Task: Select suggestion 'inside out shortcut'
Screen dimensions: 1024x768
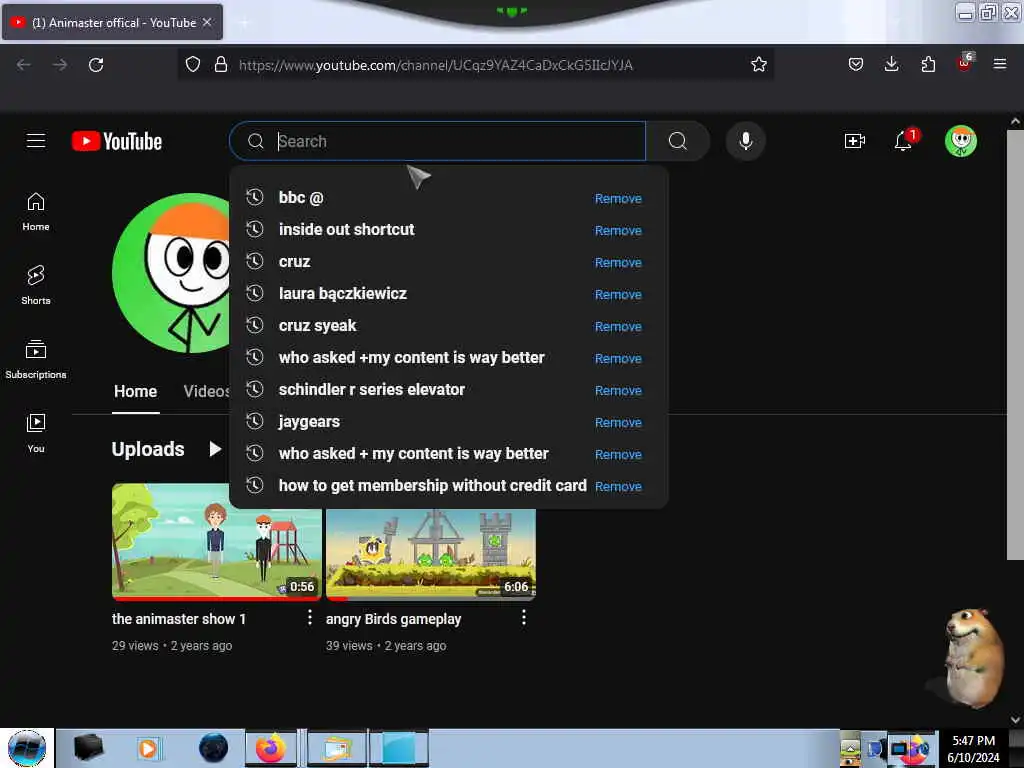Action: coord(346,229)
